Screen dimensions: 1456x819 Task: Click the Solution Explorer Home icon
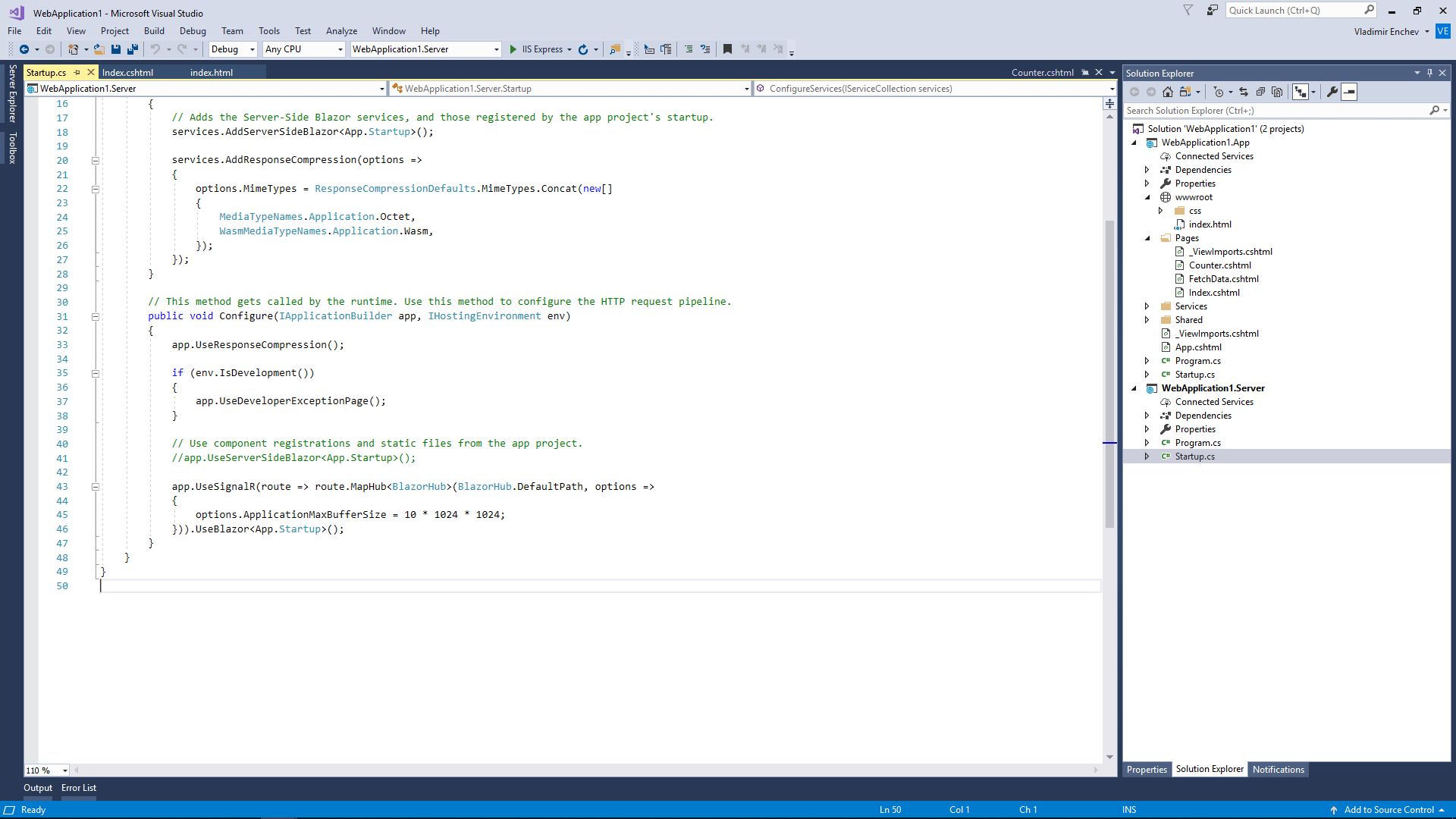[1168, 92]
